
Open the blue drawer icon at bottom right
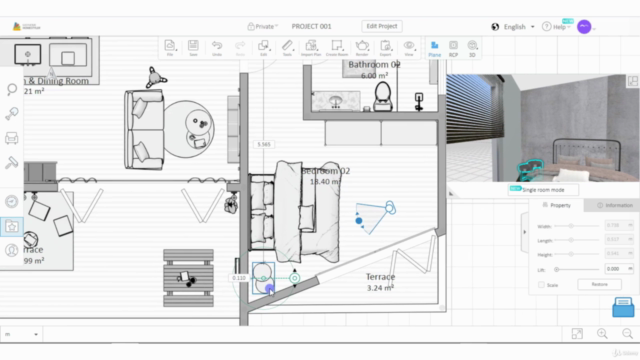[623, 307]
